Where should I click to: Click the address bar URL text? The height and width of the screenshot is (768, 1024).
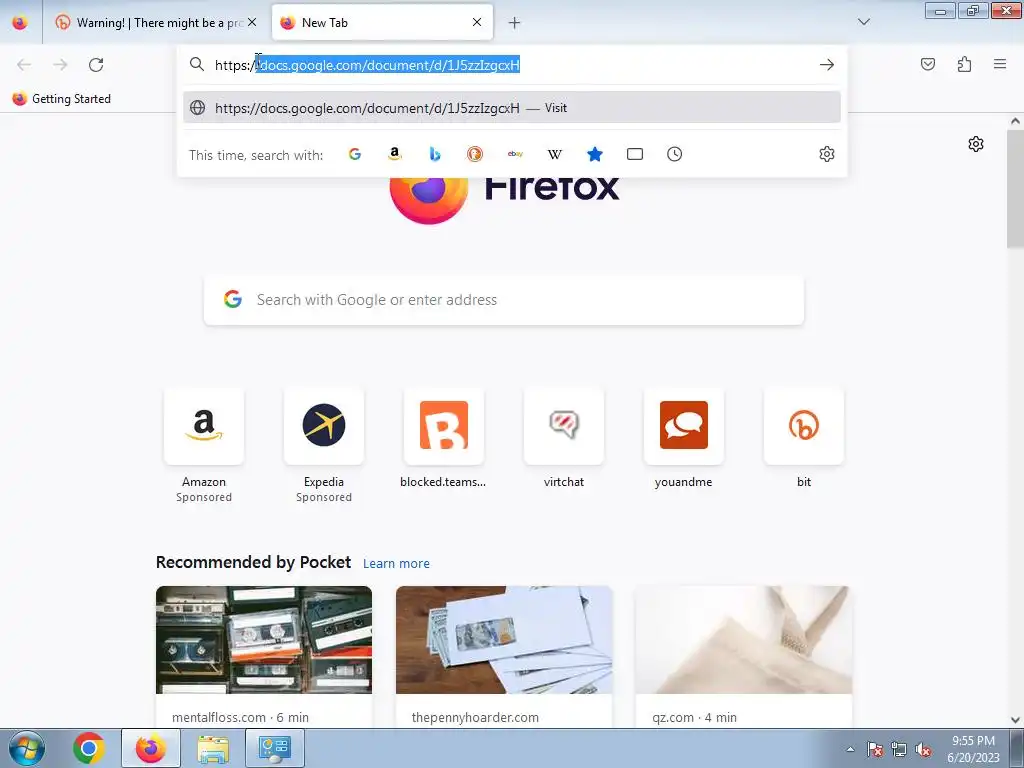368,65
